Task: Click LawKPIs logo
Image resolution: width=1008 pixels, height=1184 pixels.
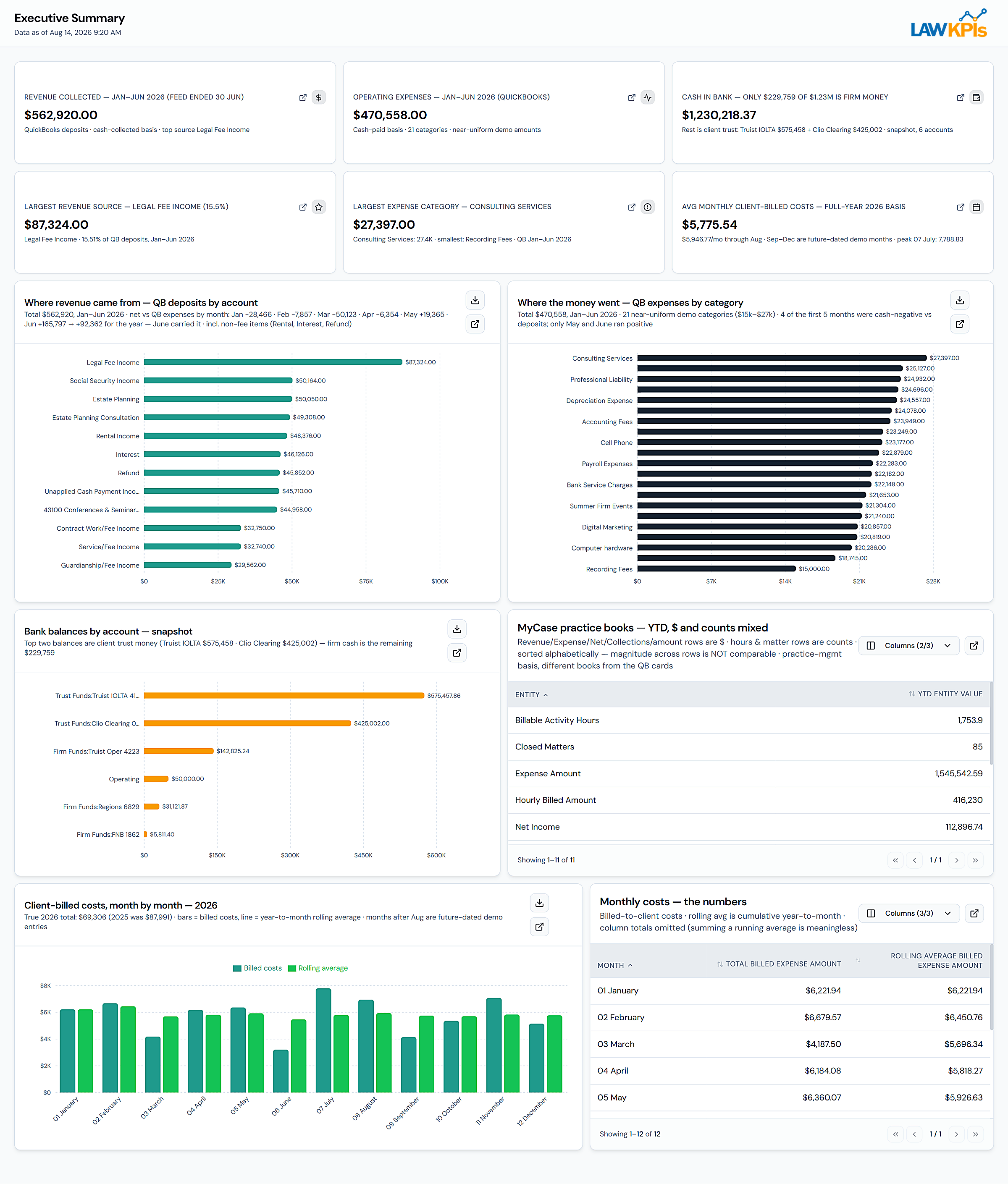Action: (x=949, y=24)
